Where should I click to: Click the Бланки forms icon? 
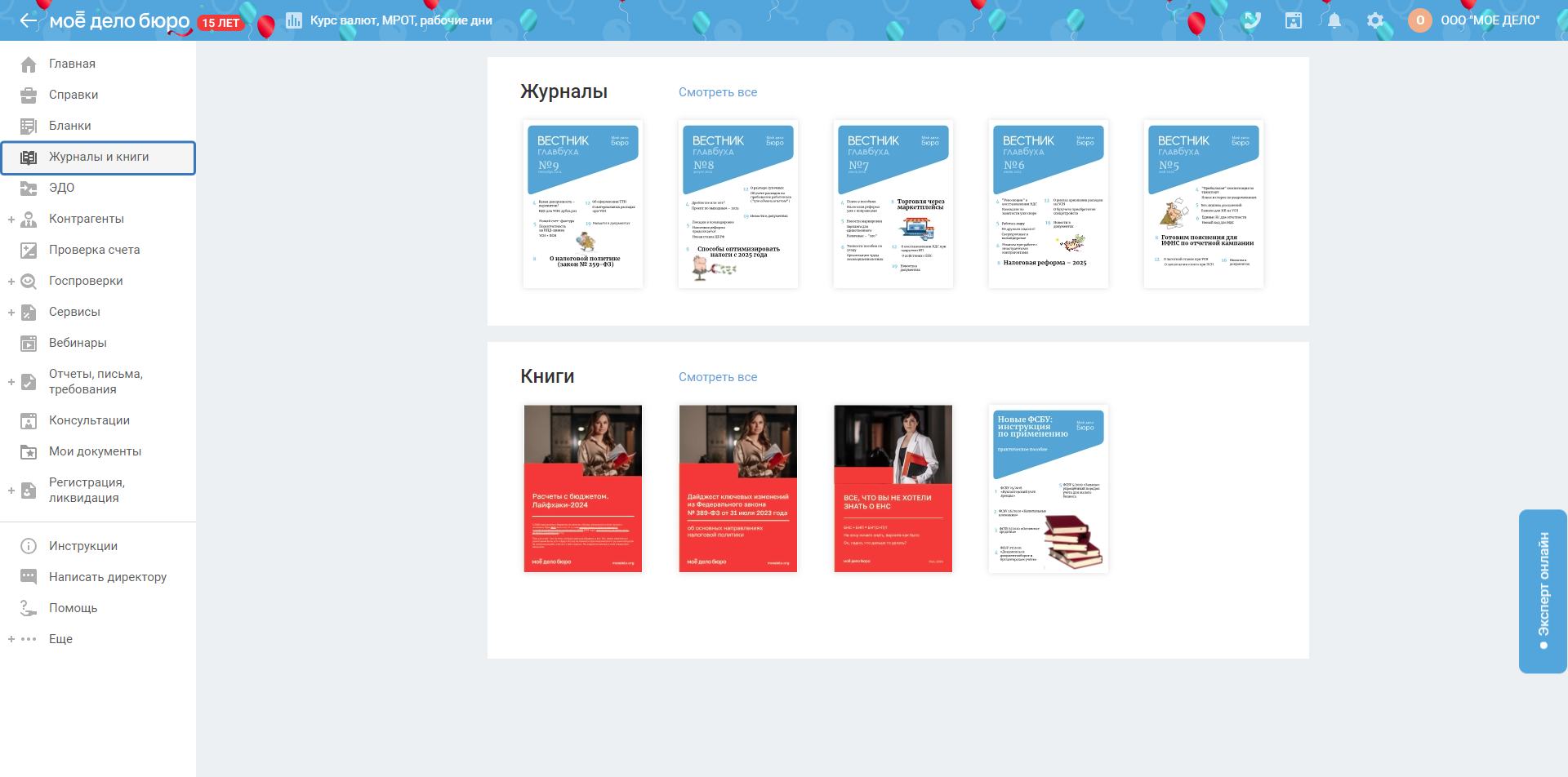click(29, 126)
